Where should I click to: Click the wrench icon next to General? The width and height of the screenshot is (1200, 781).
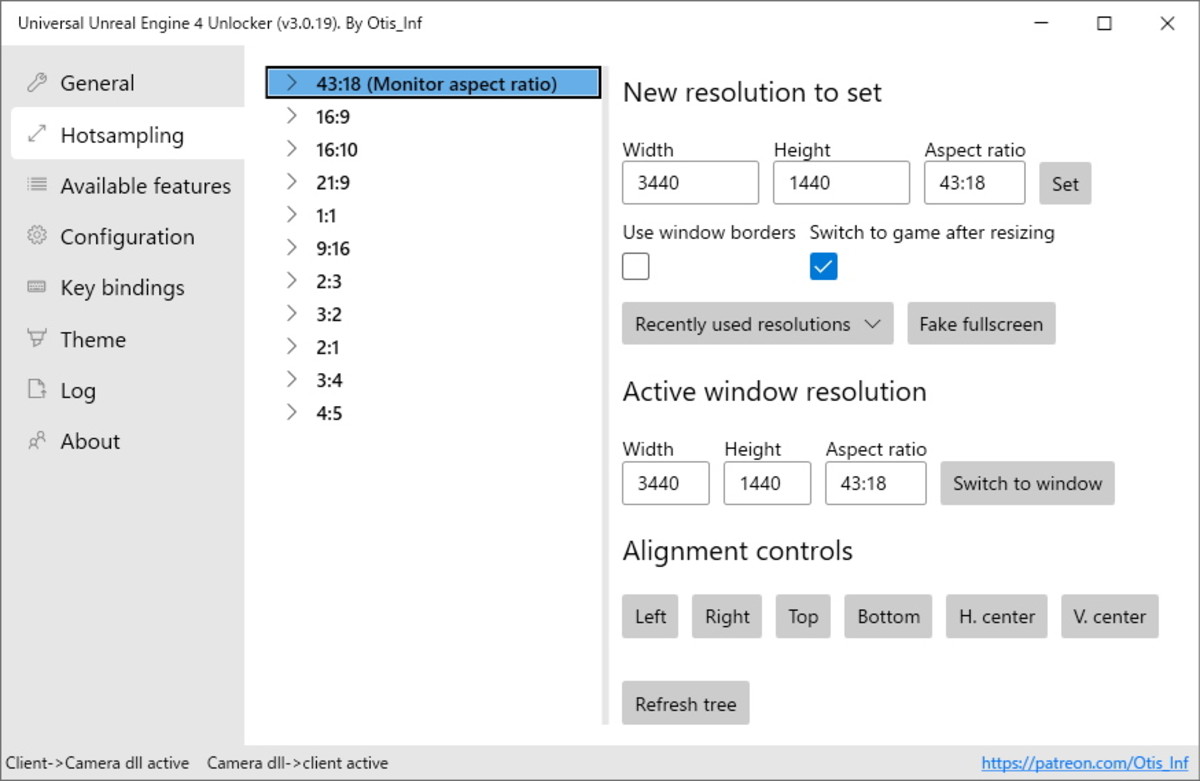click(x=37, y=83)
